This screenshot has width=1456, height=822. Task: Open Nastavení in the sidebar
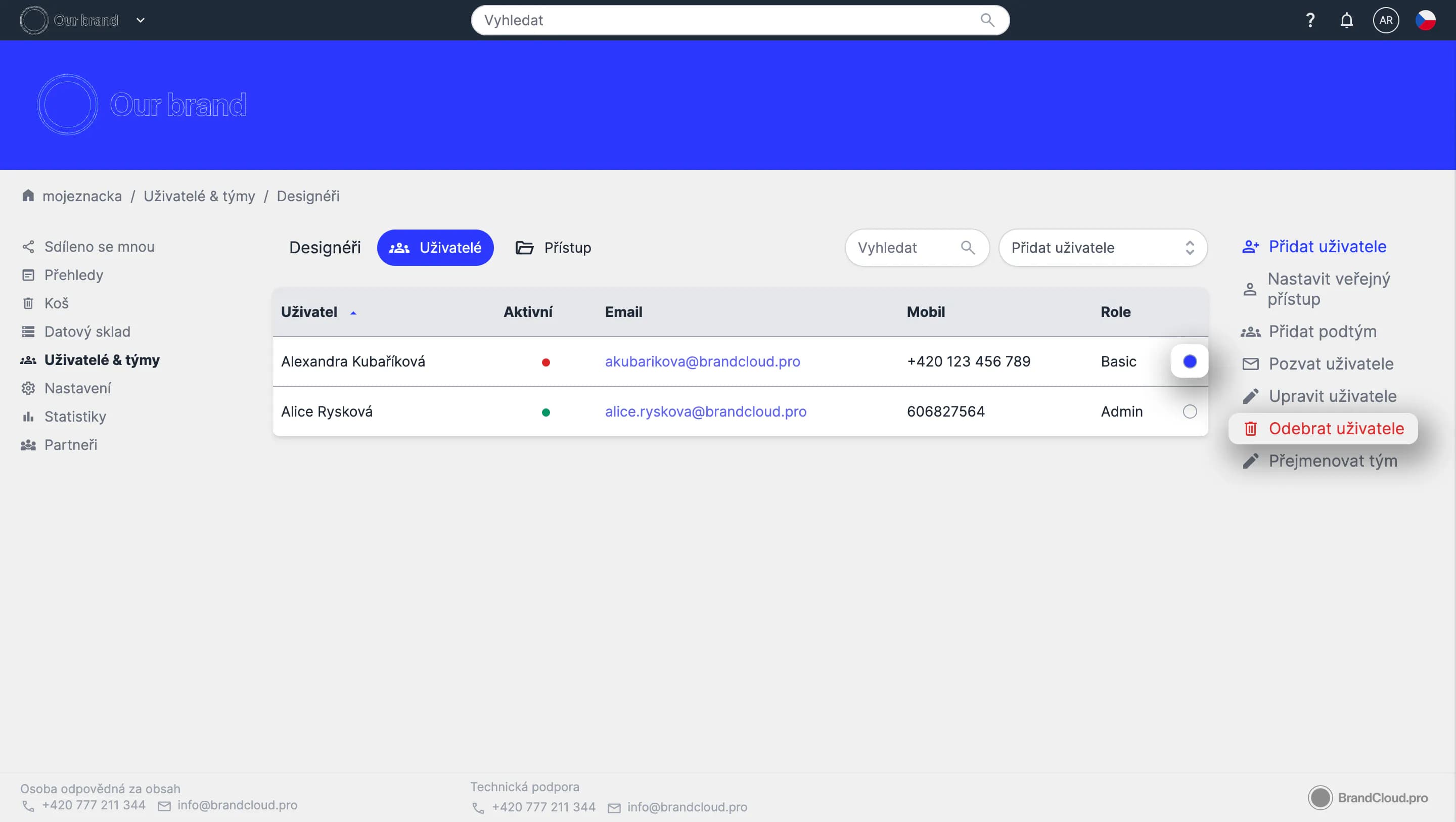77,388
